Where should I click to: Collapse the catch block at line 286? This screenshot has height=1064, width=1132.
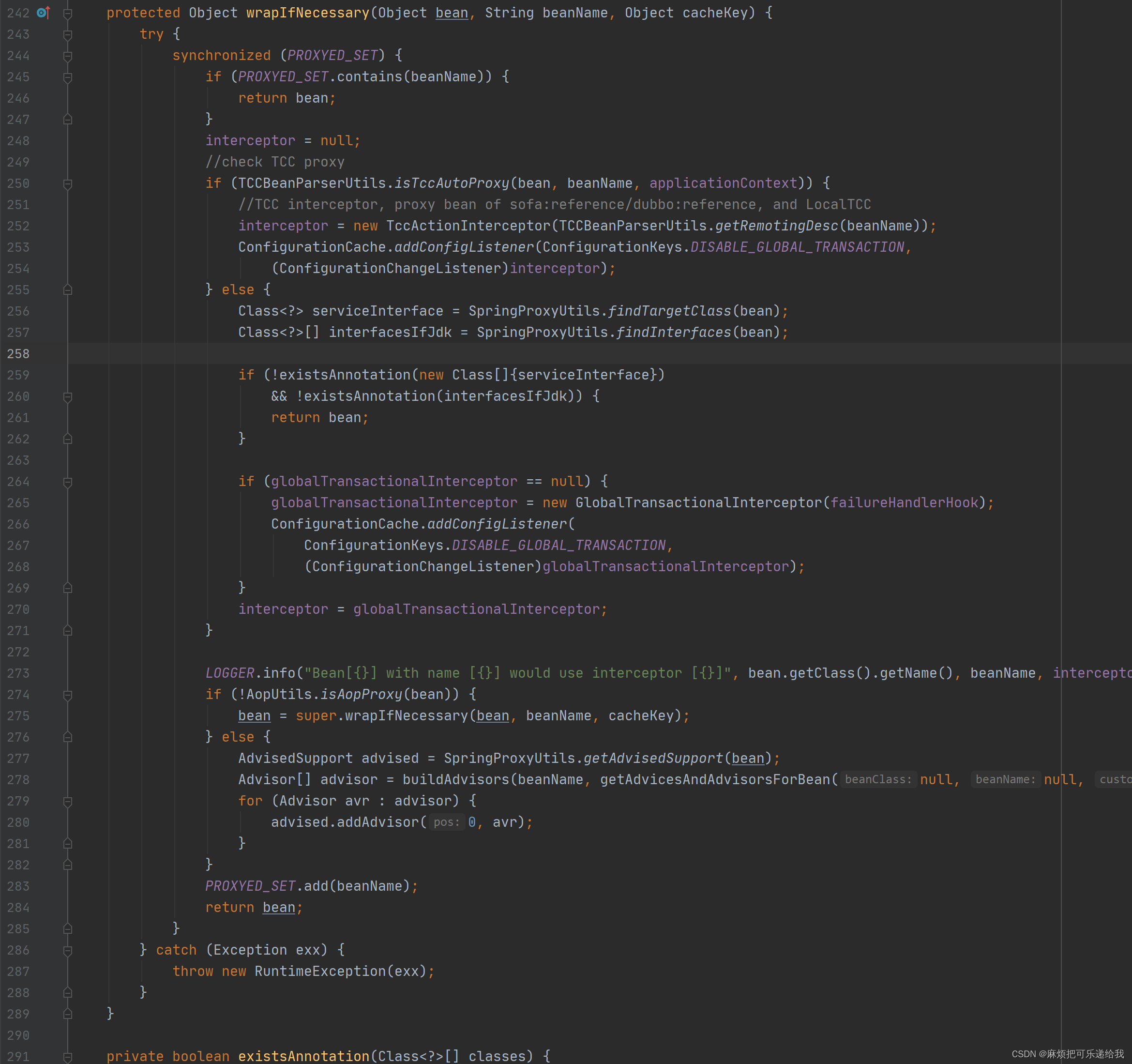[68, 950]
